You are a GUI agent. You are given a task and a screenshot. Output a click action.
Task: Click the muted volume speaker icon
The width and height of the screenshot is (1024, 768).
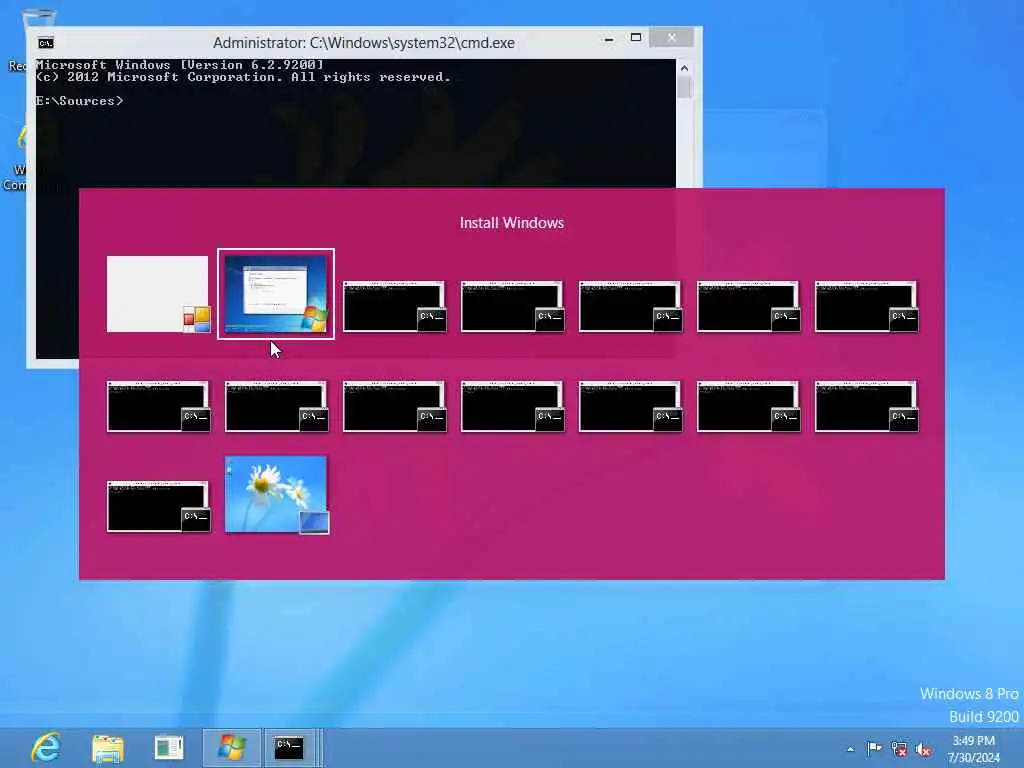pos(923,750)
